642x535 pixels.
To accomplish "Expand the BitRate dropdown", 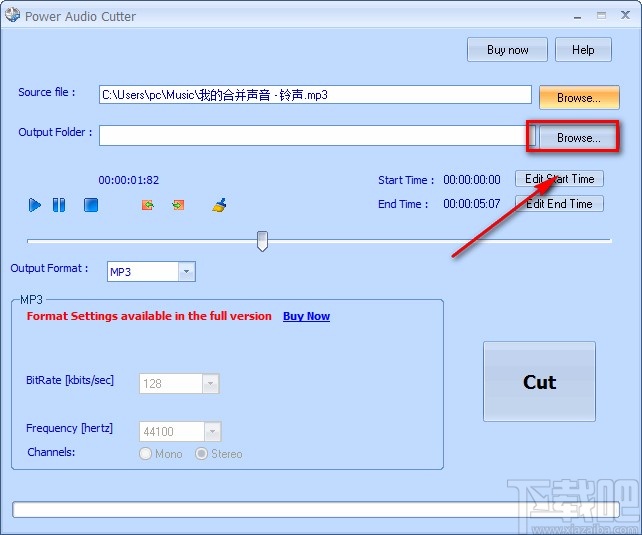I will pos(210,384).
